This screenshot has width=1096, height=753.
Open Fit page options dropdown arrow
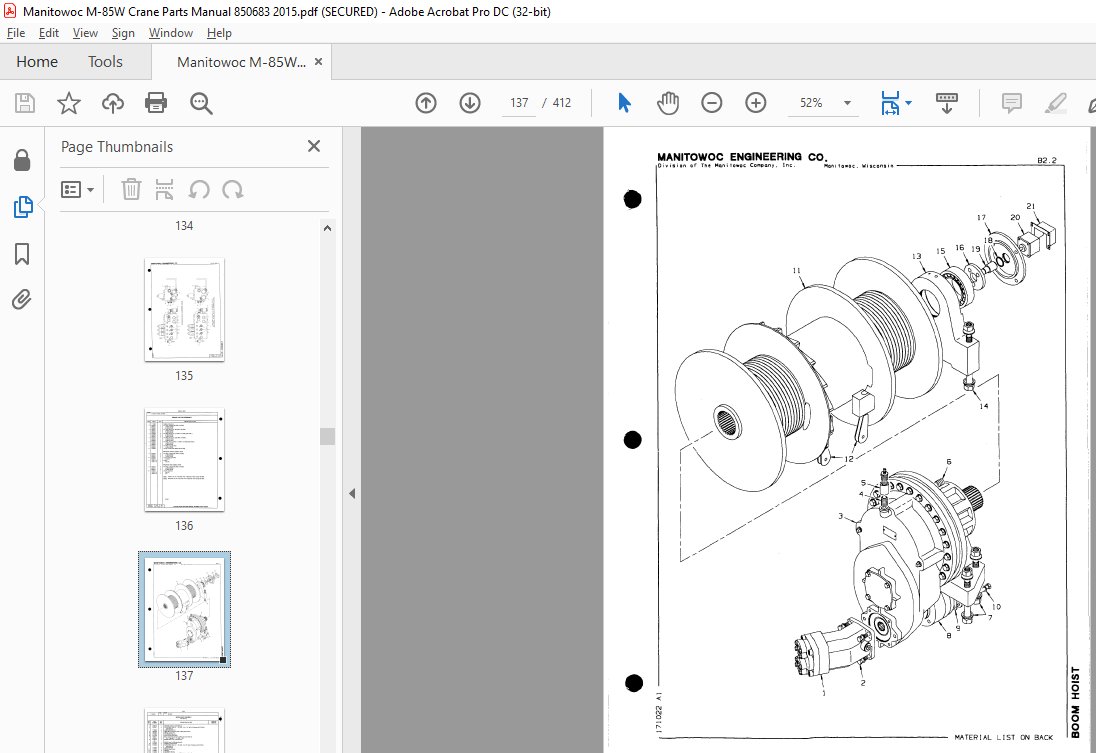click(909, 103)
